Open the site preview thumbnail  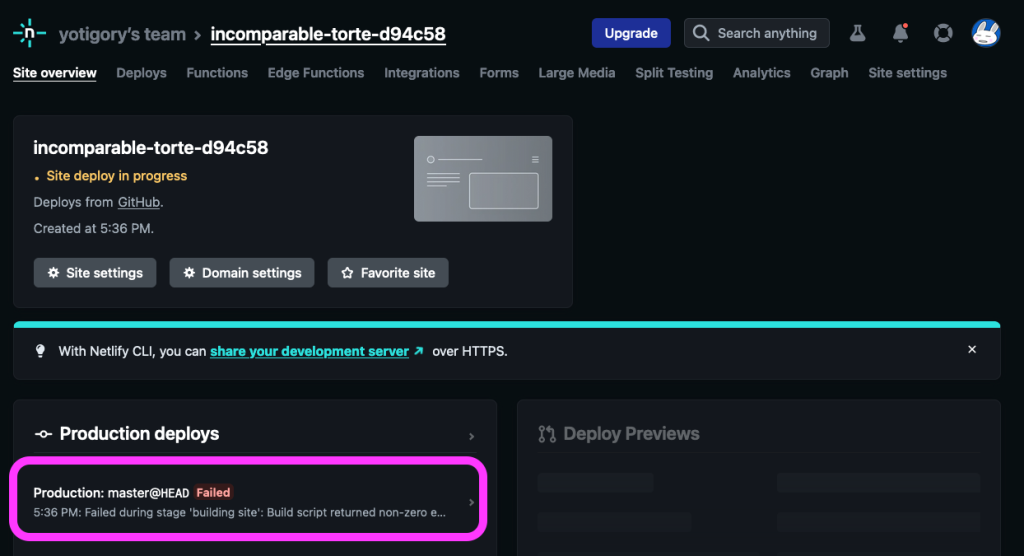(x=483, y=178)
